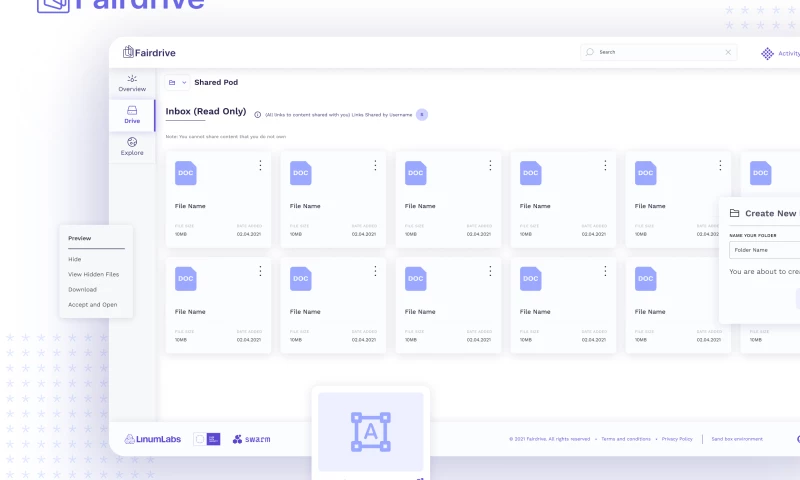Viewport: 800px width, 480px height.
Task: Open options menu of fifth card, top row
Action: click(x=720, y=165)
